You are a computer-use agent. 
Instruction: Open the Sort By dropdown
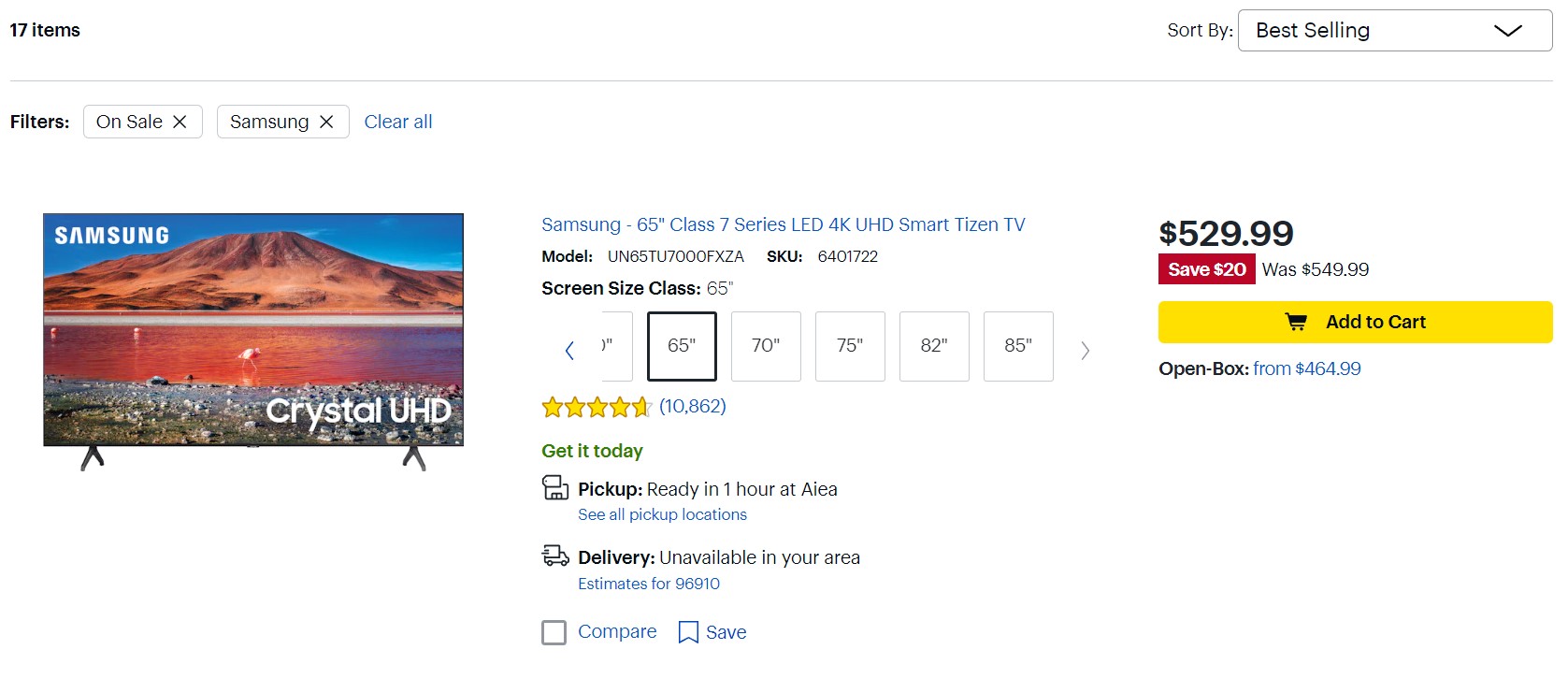click(x=1394, y=31)
